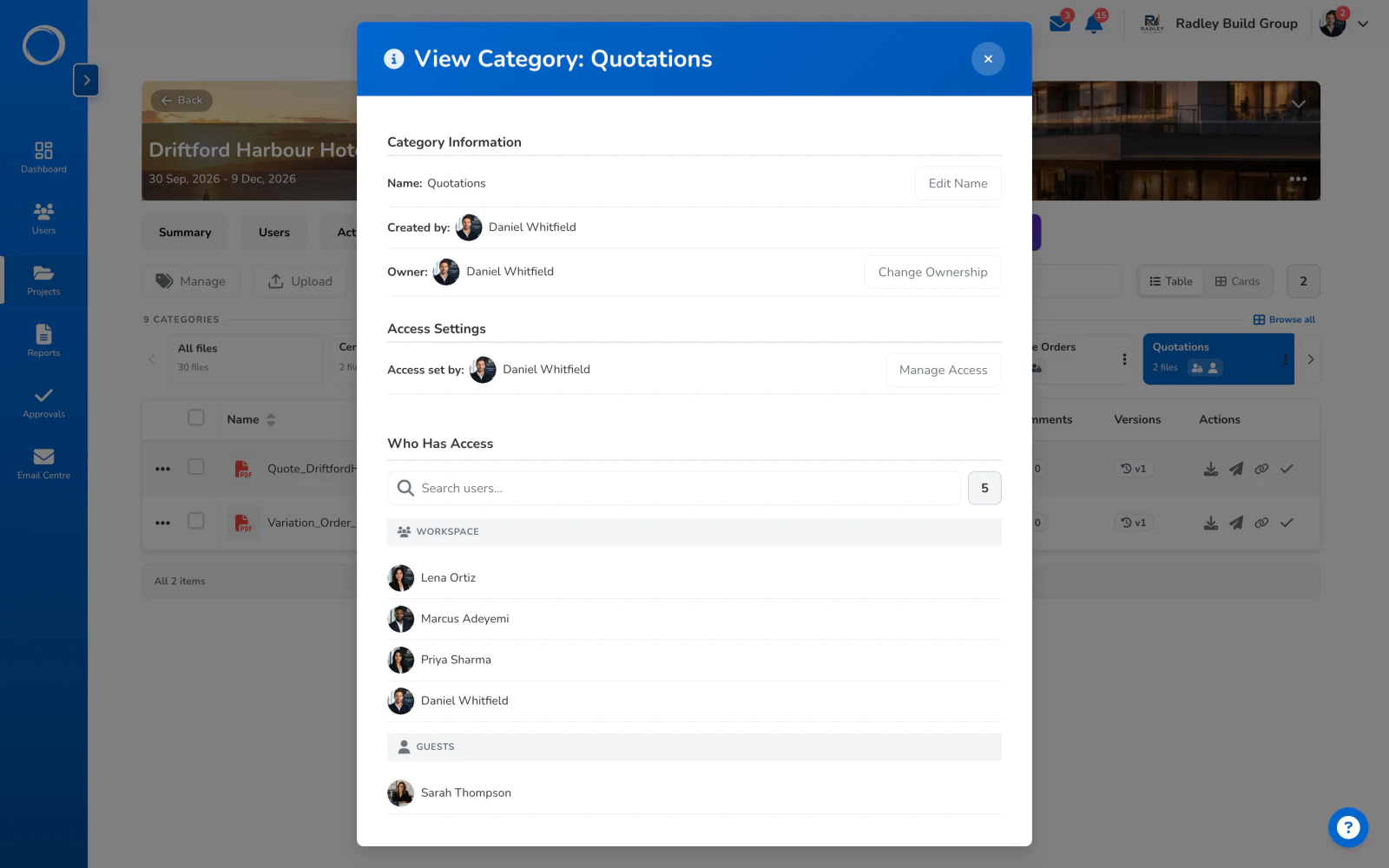Collapse the project banner chevron
The height and width of the screenshot is (868, 1389).
coord(1298,103)
